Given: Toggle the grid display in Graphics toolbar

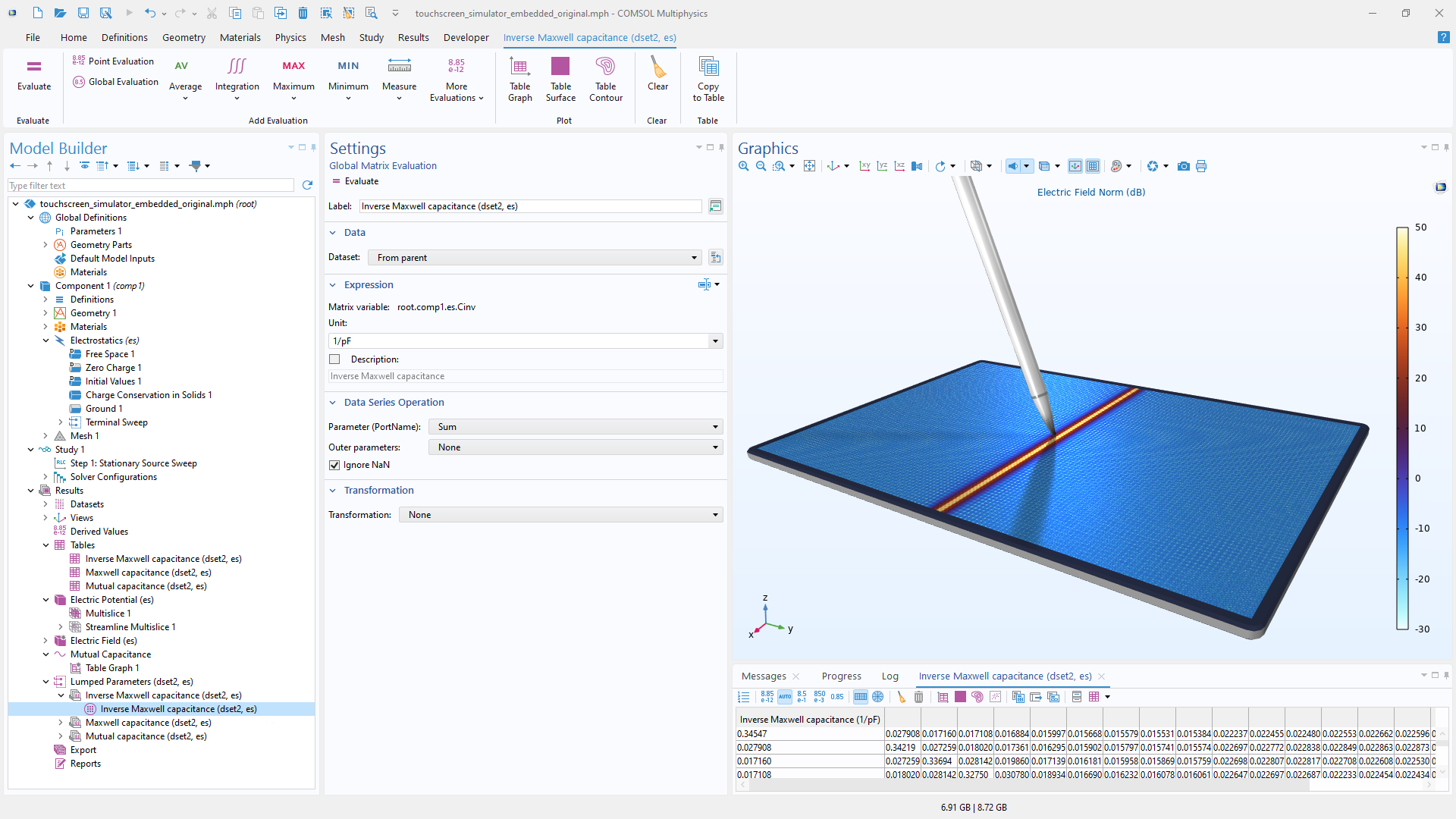Looking at the screenshot, I should (x=1093, y=166).
